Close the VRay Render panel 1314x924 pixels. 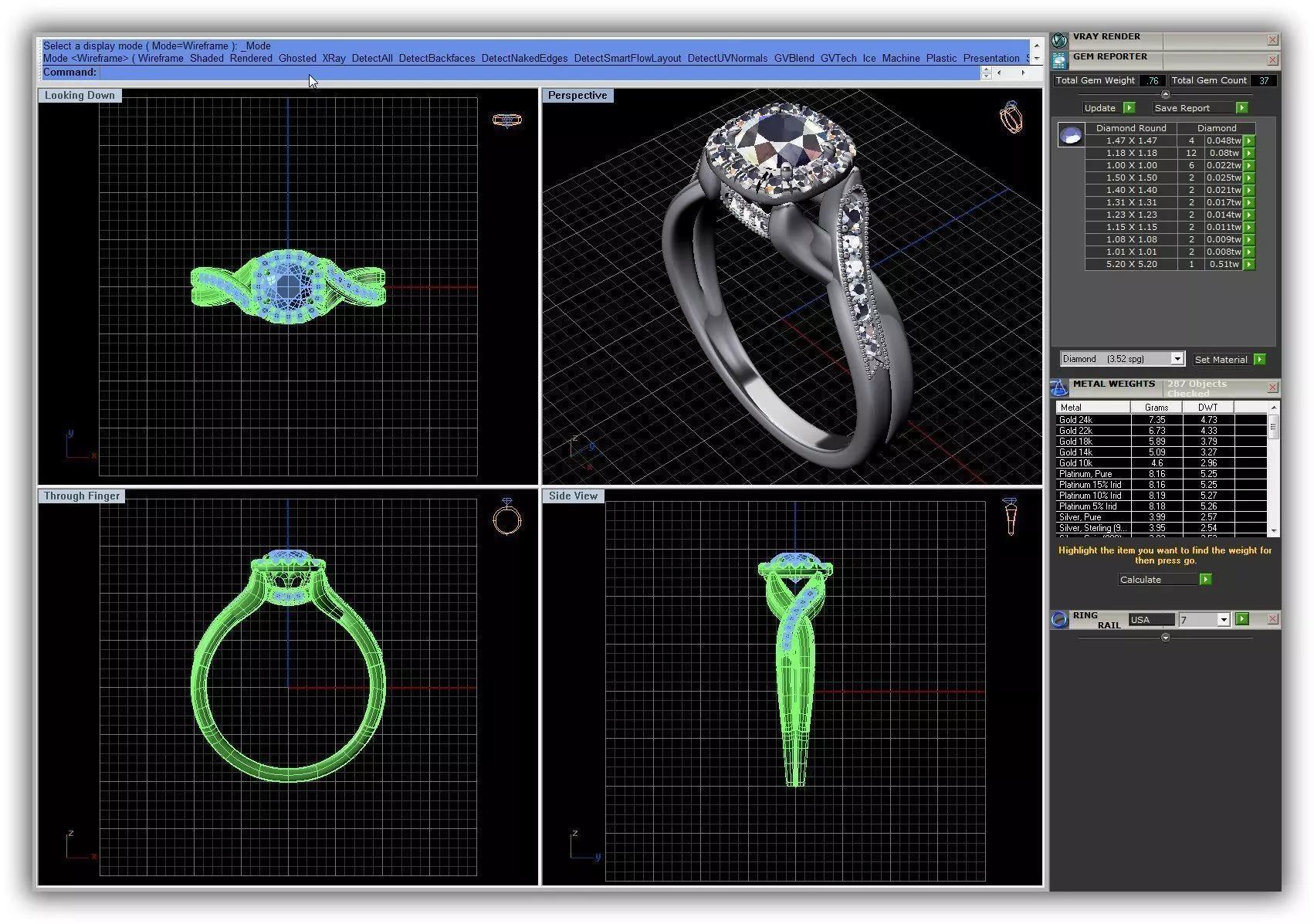1272,39
